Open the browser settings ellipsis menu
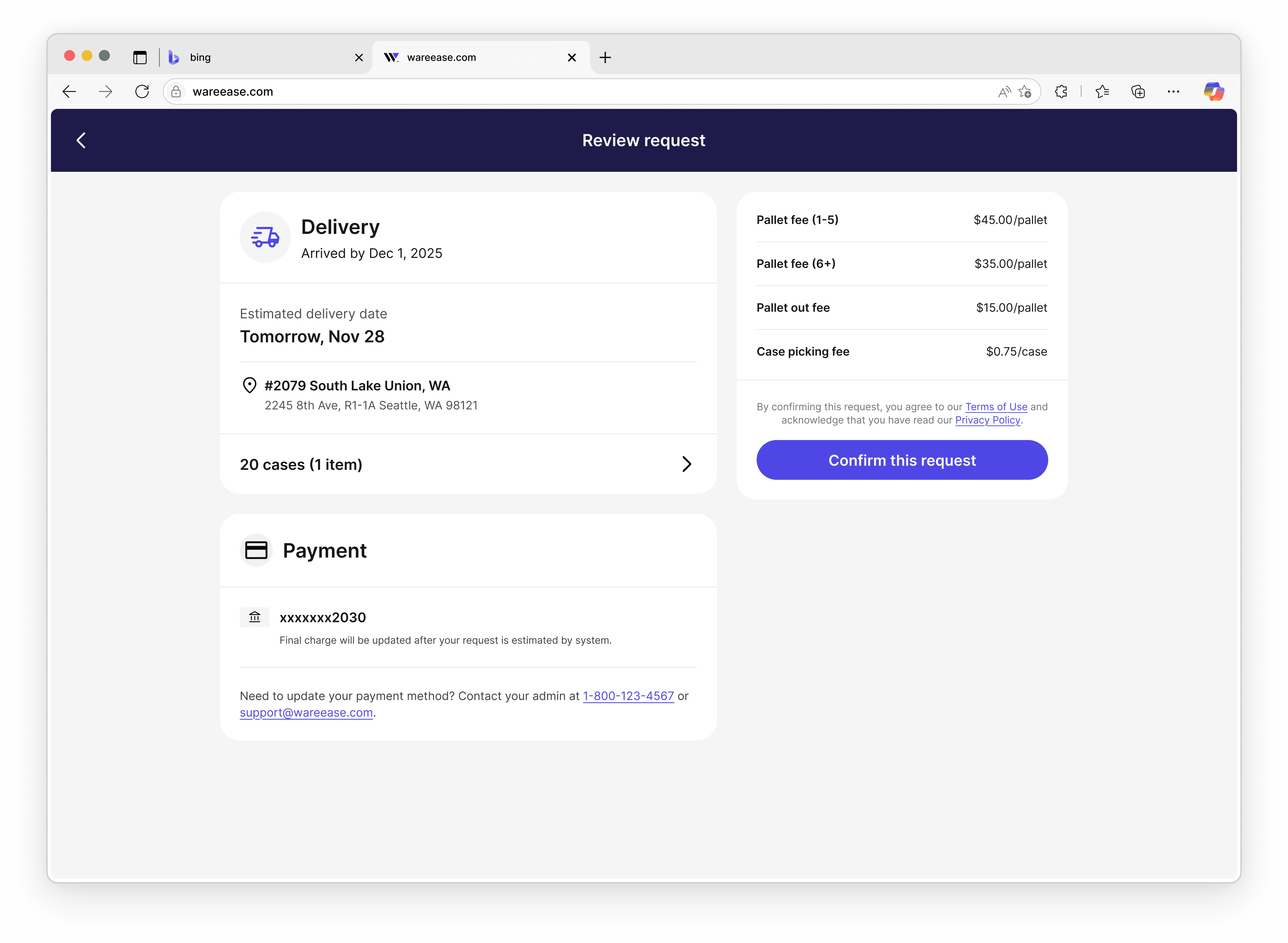 pos(1173,91)
